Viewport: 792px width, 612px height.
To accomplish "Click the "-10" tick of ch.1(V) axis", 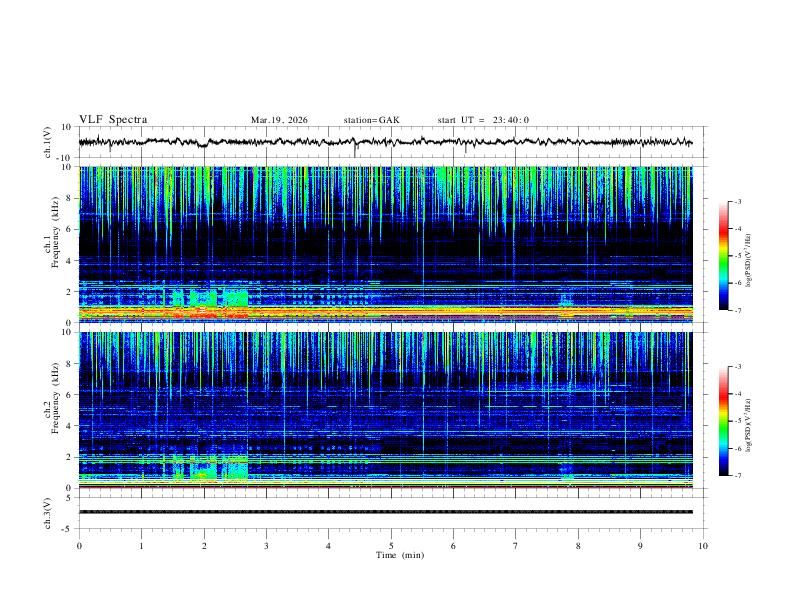I will [x=66, y=158].
